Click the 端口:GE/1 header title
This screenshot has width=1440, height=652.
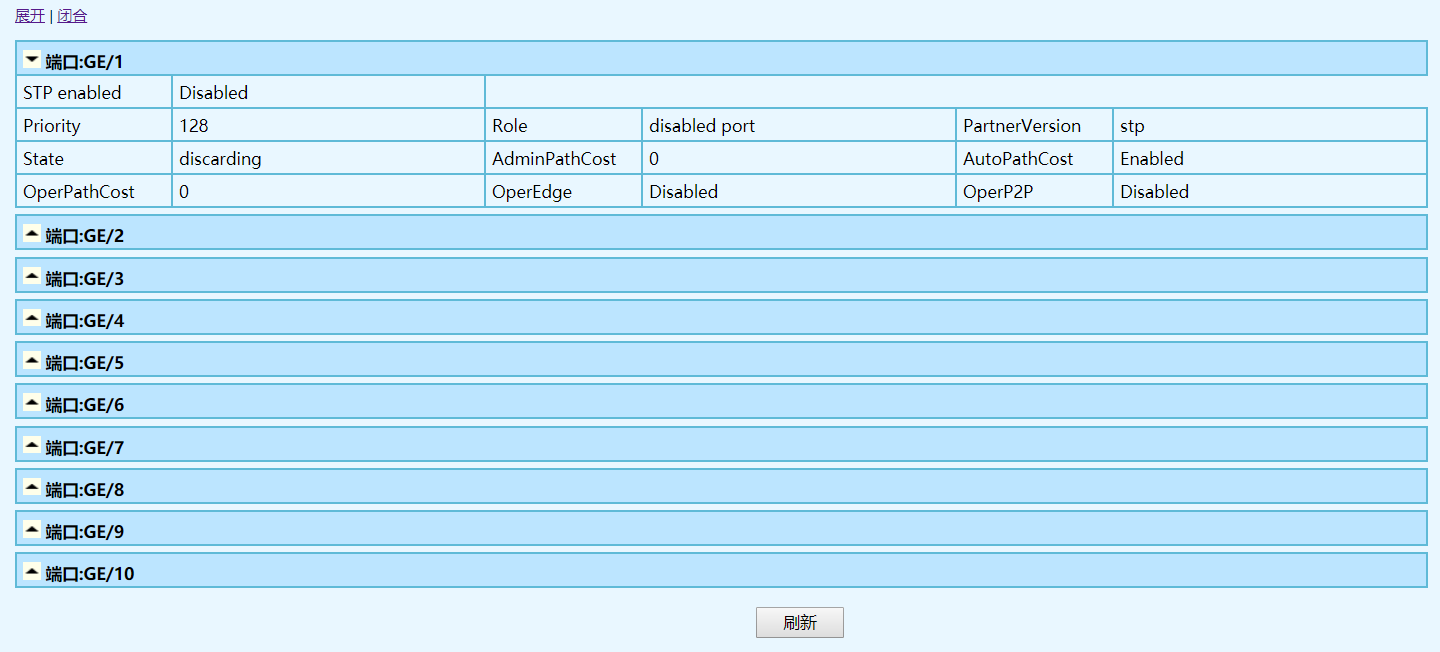pos(84,62)
